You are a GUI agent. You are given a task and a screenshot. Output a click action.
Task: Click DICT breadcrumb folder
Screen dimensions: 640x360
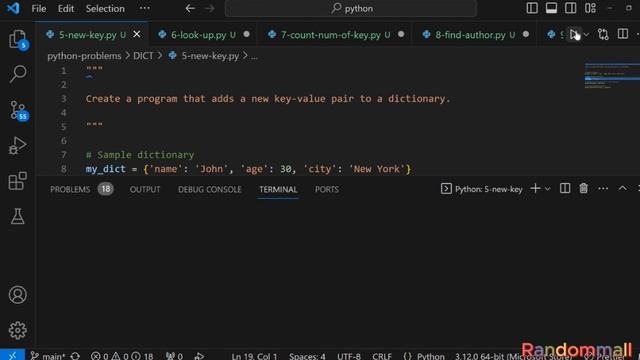(143, 56)
